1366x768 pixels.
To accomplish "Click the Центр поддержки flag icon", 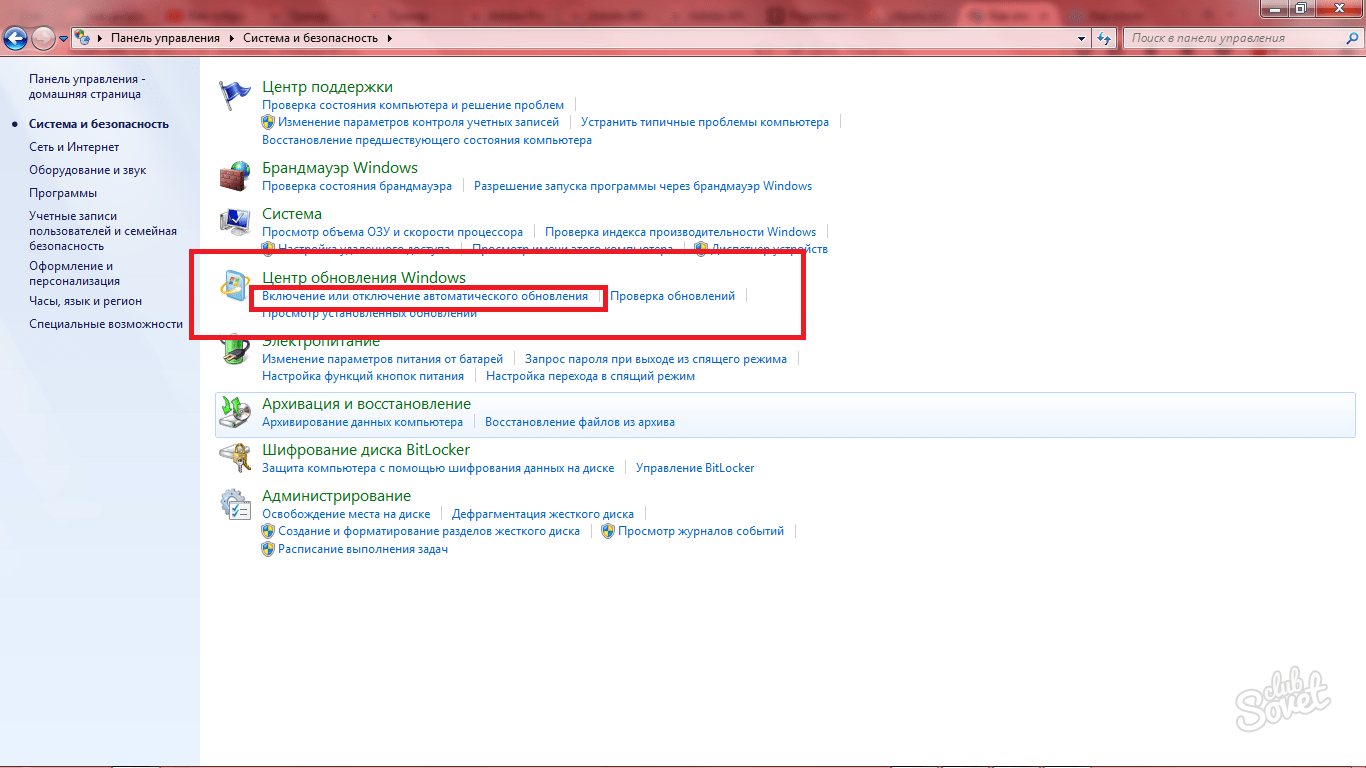I will (235, 97).
